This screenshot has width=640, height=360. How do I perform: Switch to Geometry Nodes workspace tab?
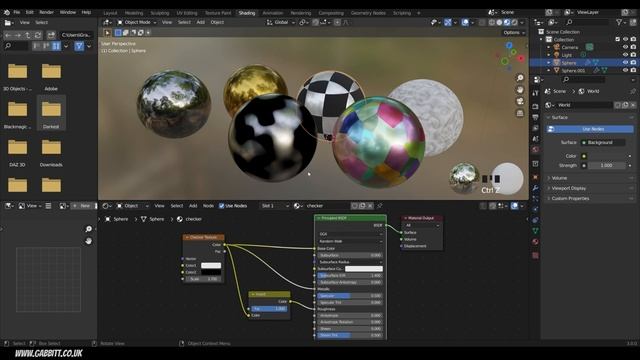pyautogui.click(x=368, y=13)
